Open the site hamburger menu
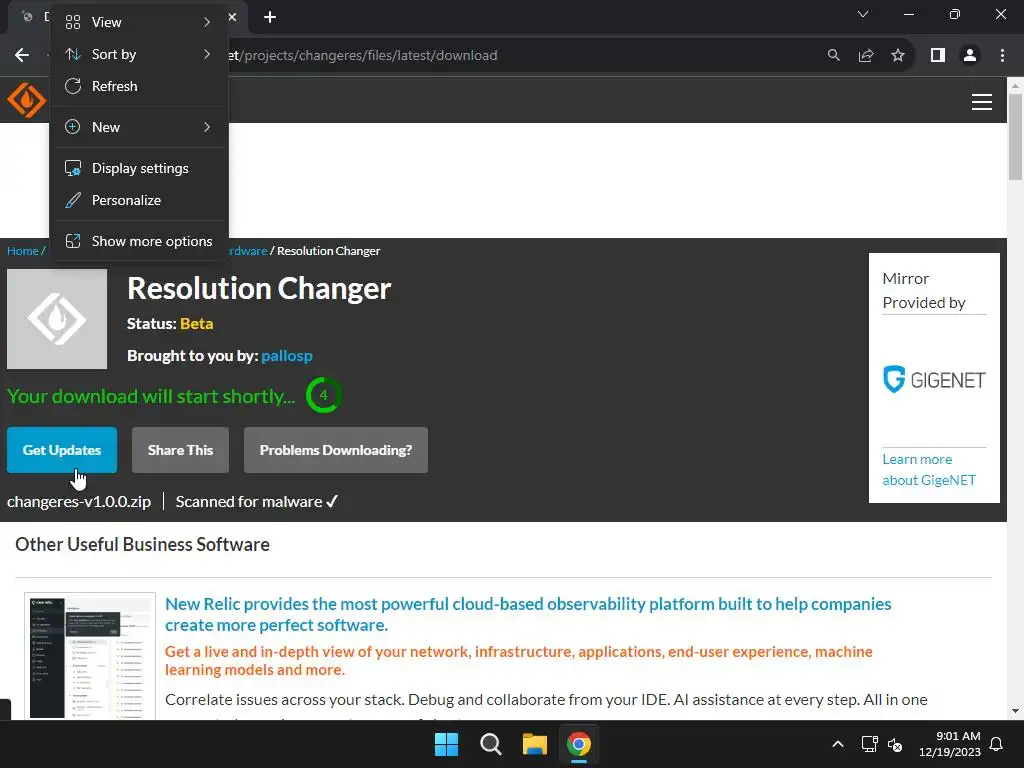This screenshot has width=1024, height=768. coord(982,102)
